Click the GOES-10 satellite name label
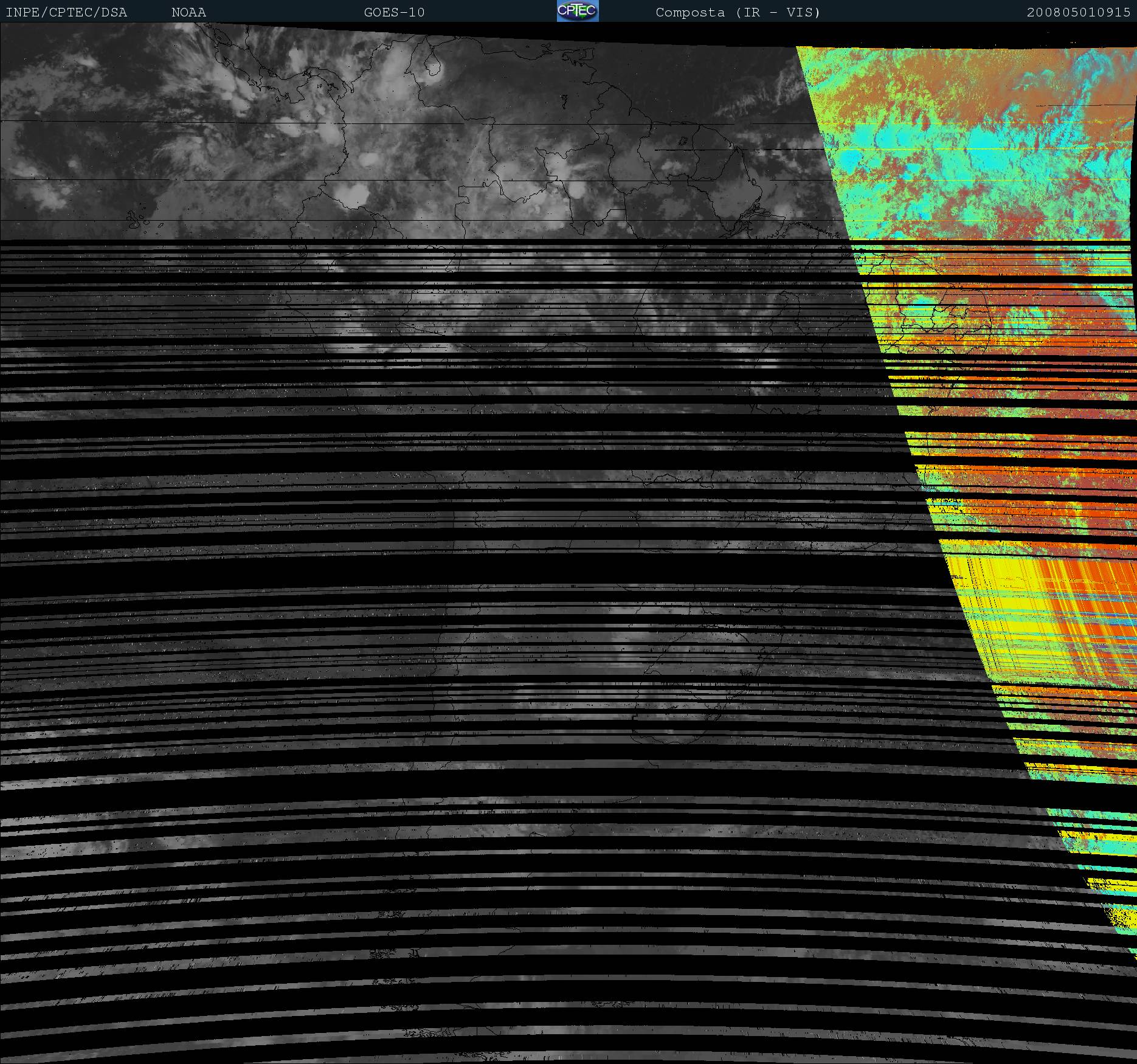 (x=394, y=12)
